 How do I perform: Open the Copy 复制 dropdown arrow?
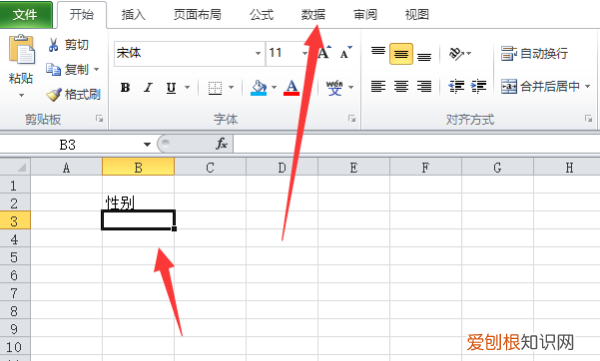click(x=96, y=70)
